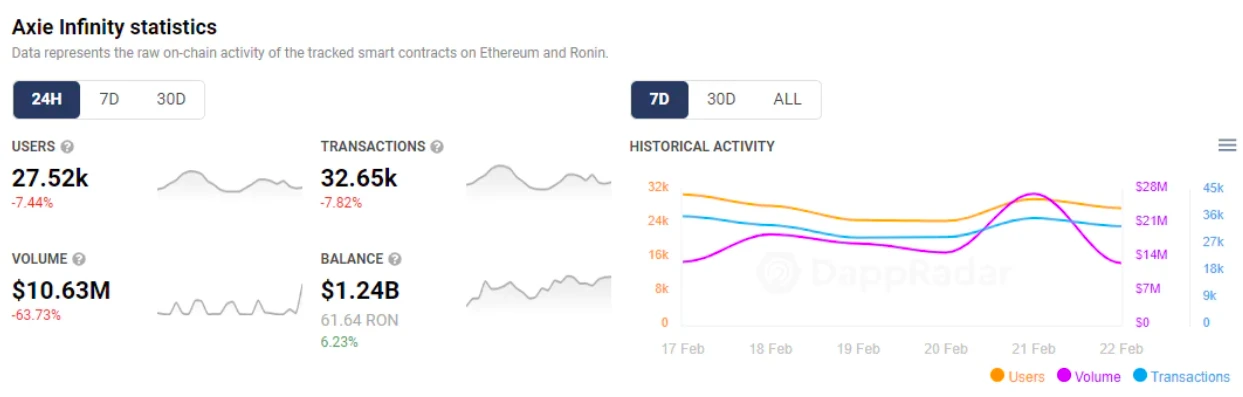Click the Volume sparkline chart

tap(229, 300)
